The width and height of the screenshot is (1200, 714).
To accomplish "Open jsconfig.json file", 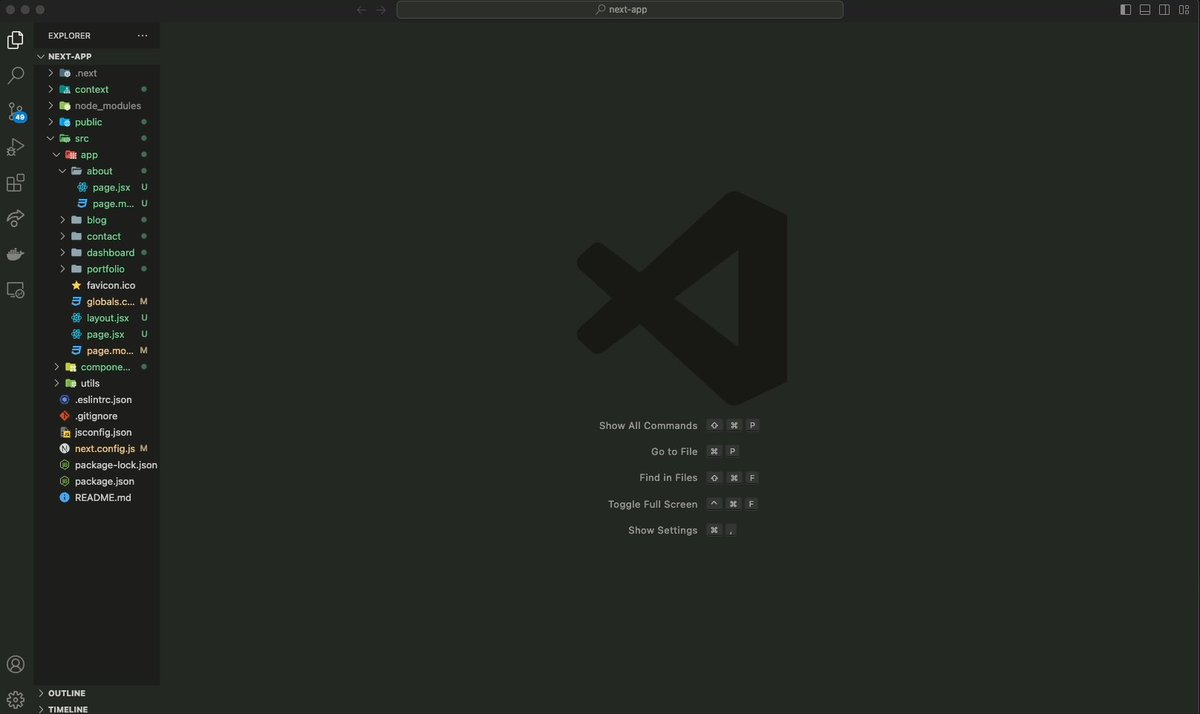I will (97, 432).
